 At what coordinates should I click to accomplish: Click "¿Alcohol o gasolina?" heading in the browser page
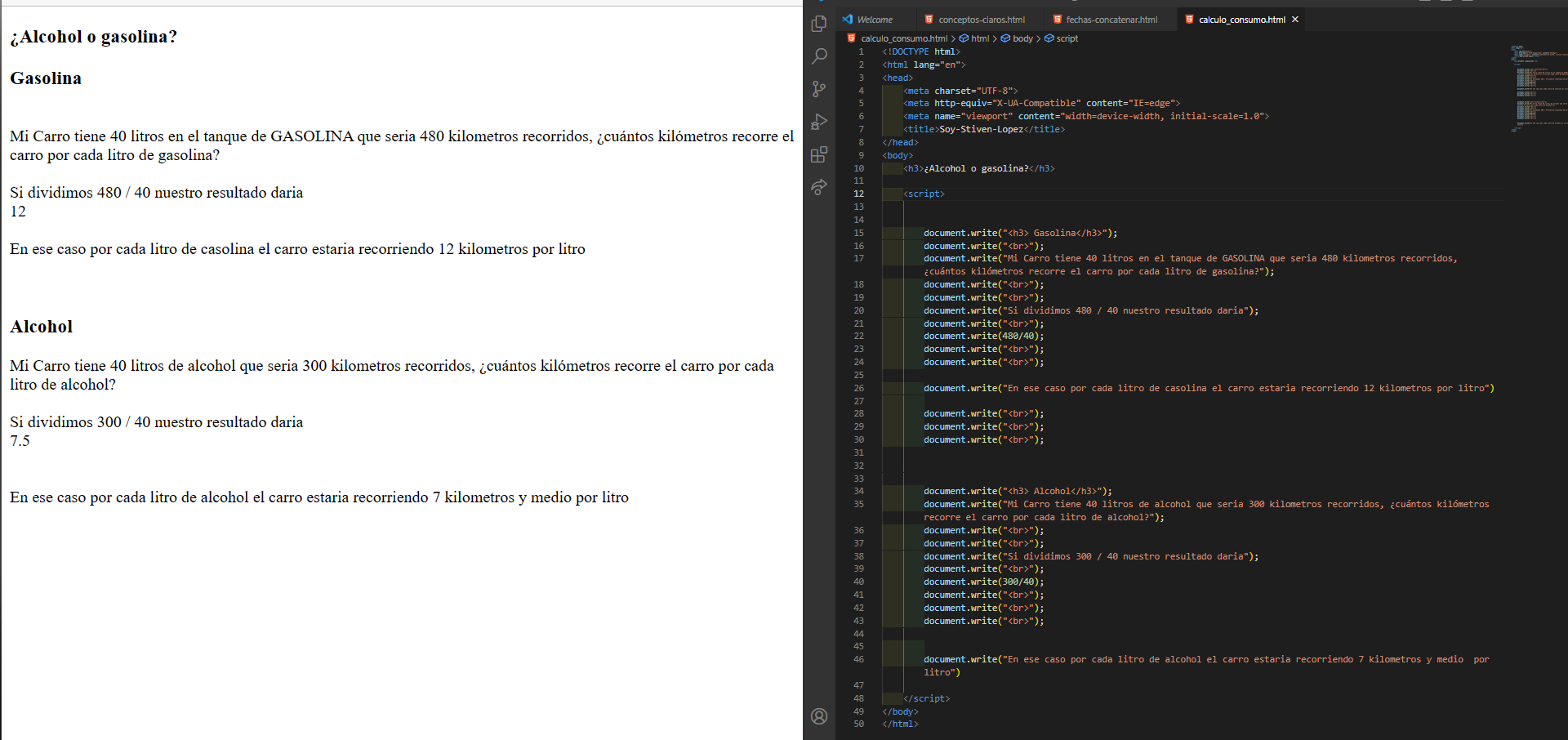pyautogui.click(x=93, y=37)
